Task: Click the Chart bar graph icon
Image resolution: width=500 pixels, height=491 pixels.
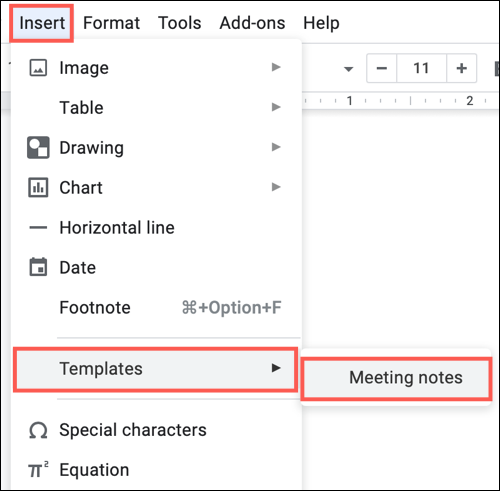Action: tap(38, 187)
